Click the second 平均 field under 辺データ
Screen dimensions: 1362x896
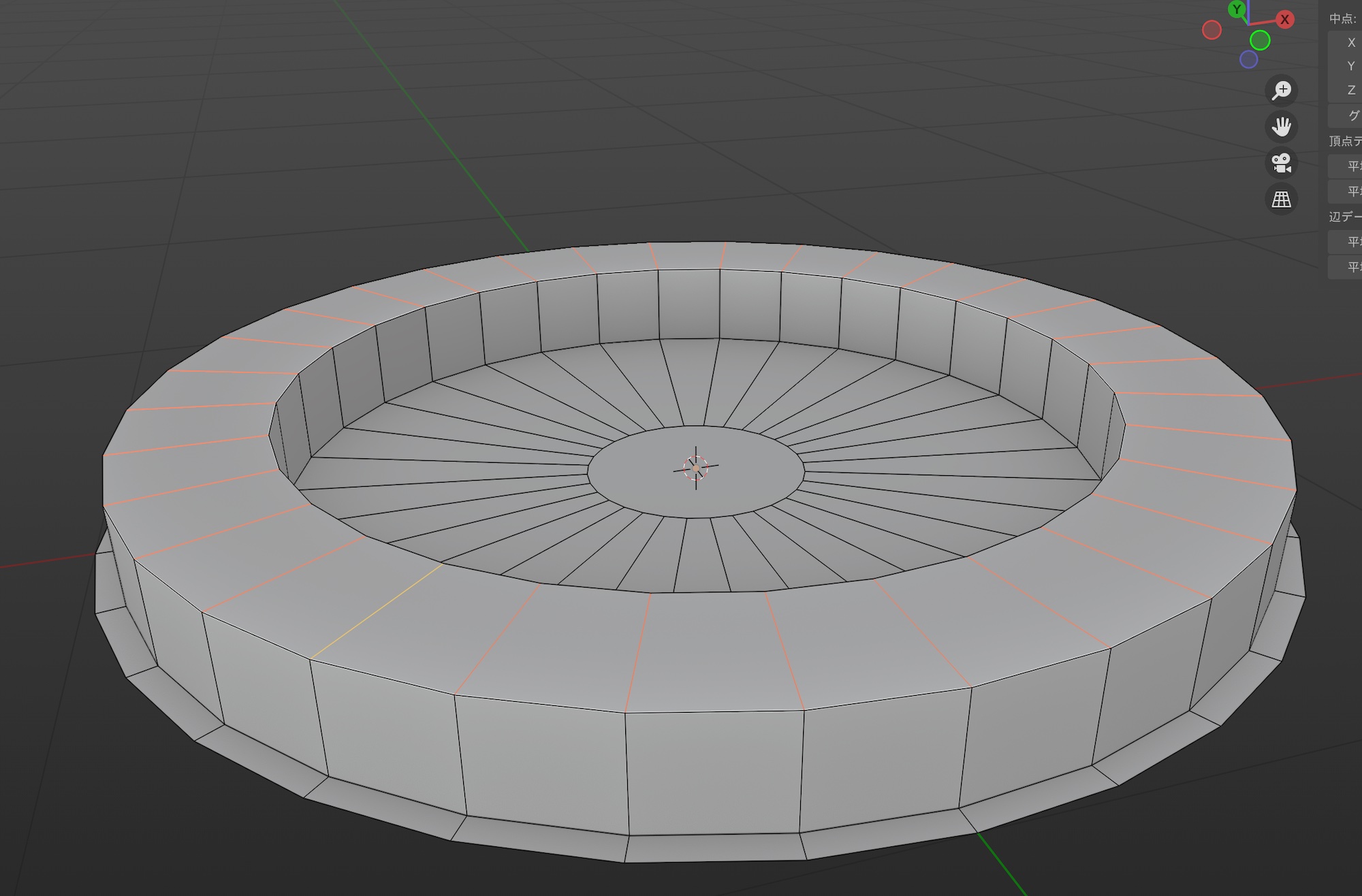1347,267
